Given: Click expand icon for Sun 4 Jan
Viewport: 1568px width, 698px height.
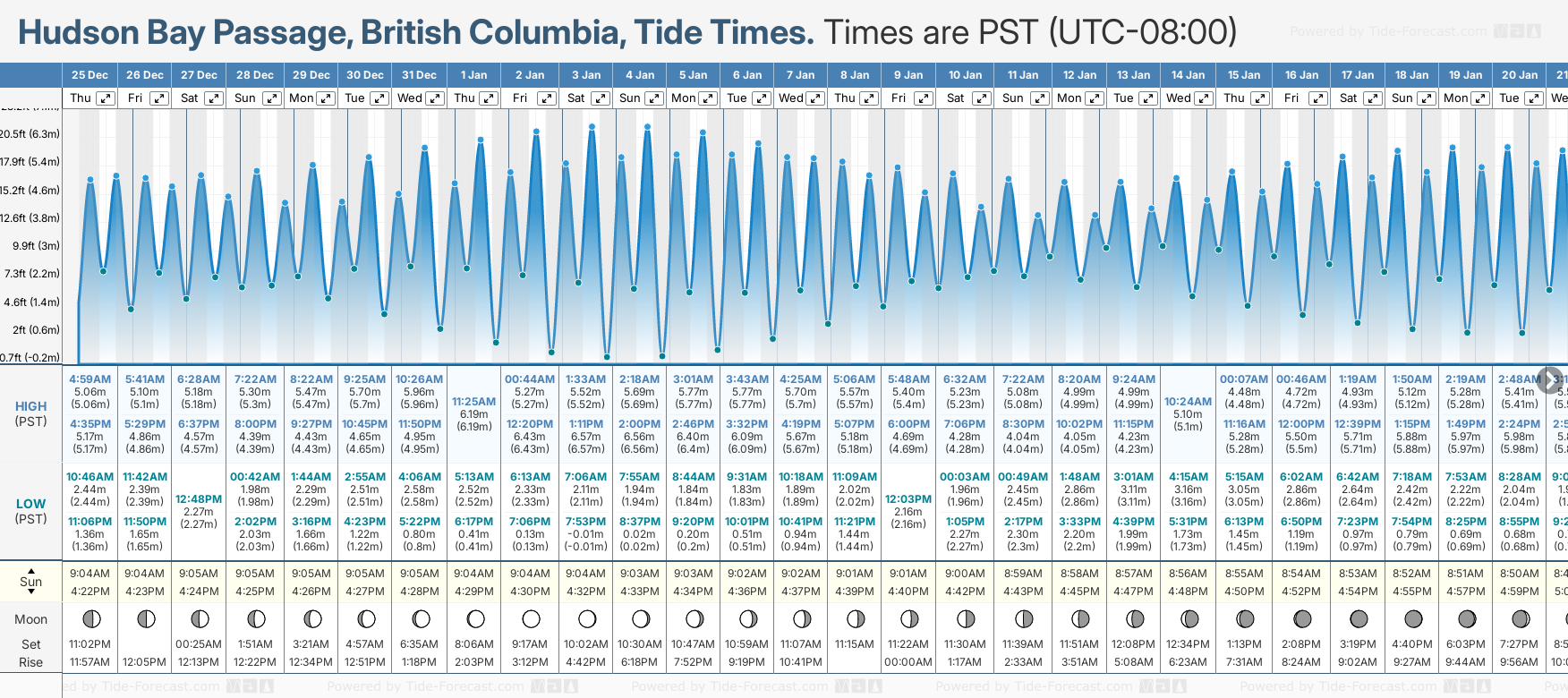Looking at the screenshot, I should [x=654, y=98].
